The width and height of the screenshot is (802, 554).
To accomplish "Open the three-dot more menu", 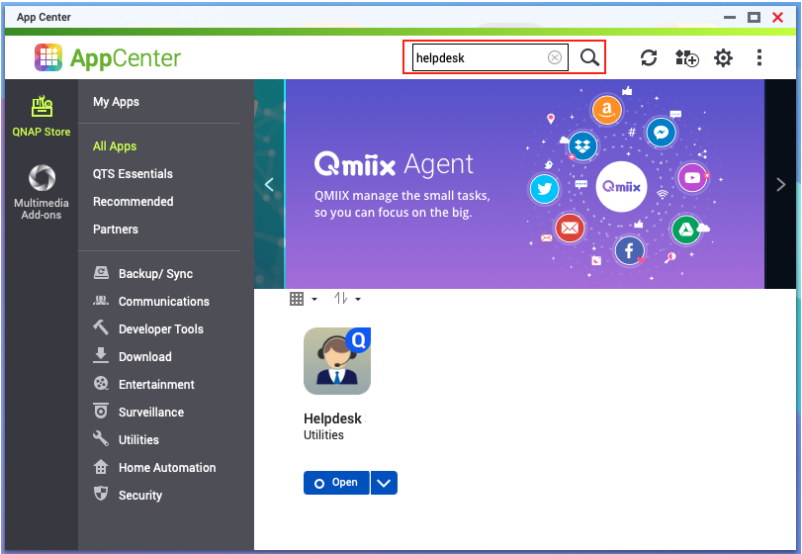I will (759, 58).
